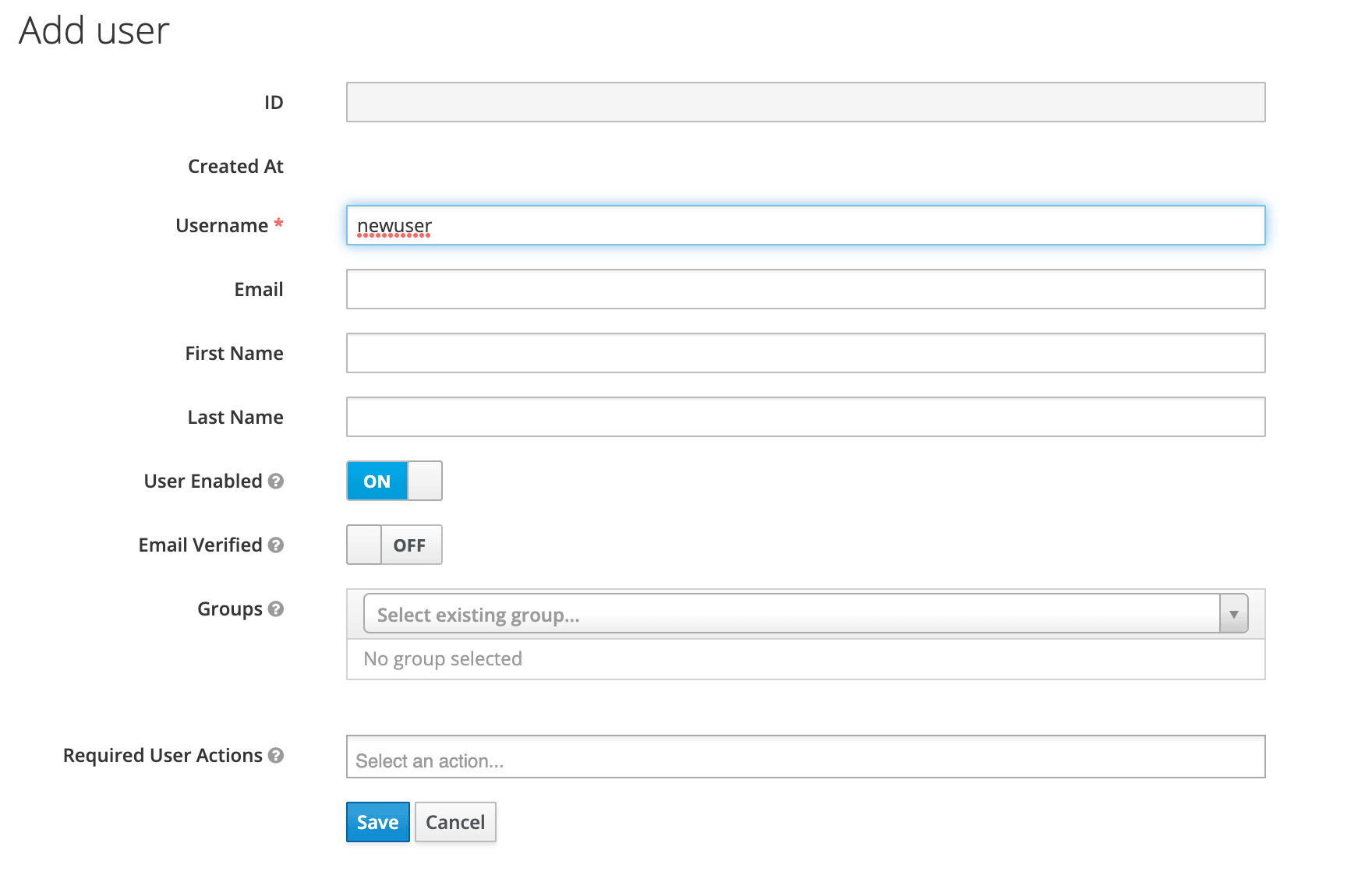
Task: Open the Groups help tooltip icon
Action: (277, 609)
